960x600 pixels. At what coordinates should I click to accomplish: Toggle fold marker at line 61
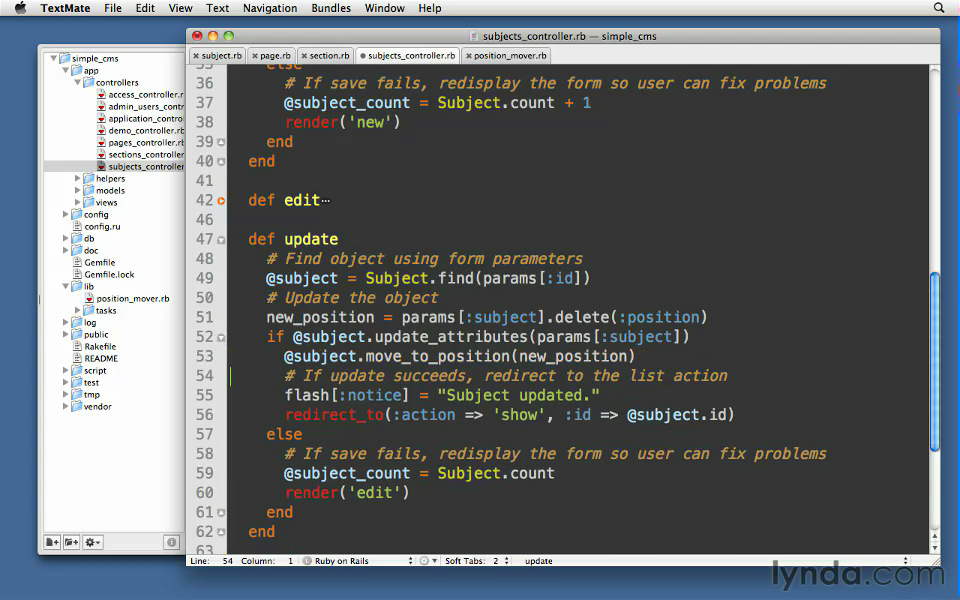pos(221,512)
